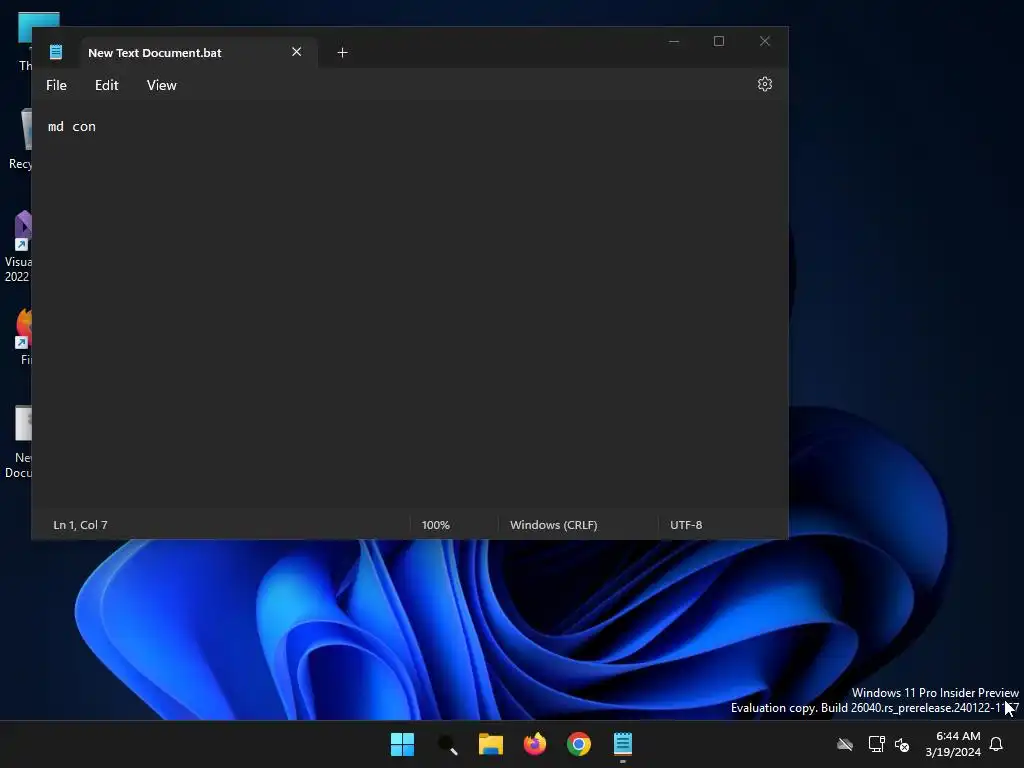Open taskbar Search
Image resolution: width=1024 pixels, height=768 pixels.
(447, 744)
